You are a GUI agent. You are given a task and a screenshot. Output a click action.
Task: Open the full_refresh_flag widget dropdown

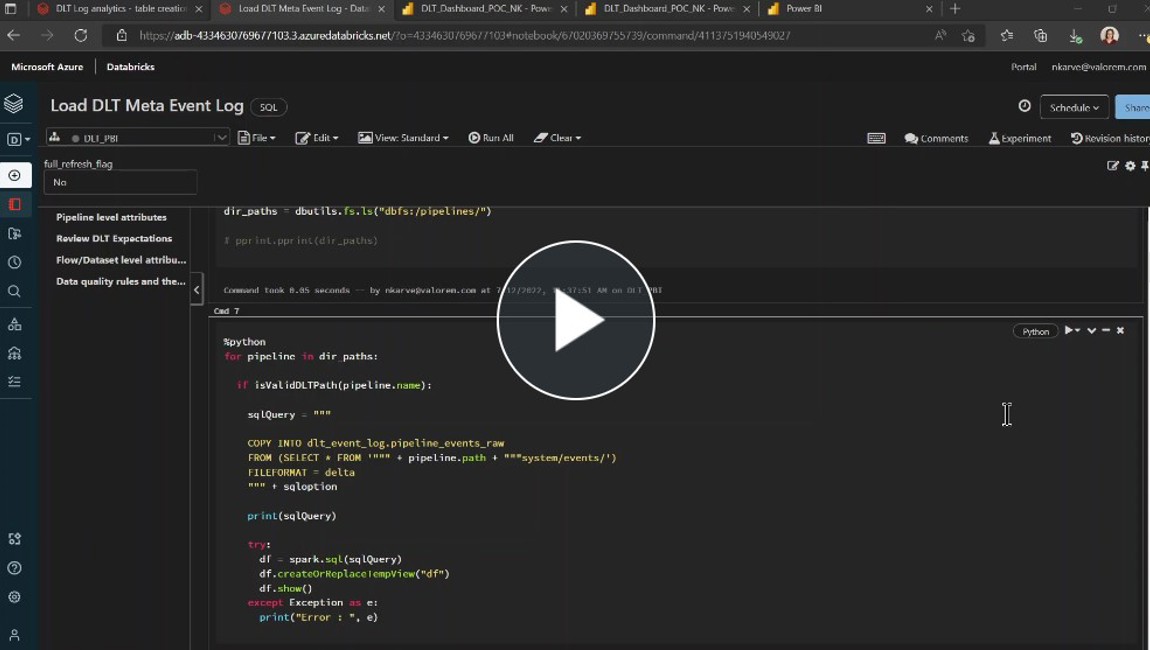point(120,182)
